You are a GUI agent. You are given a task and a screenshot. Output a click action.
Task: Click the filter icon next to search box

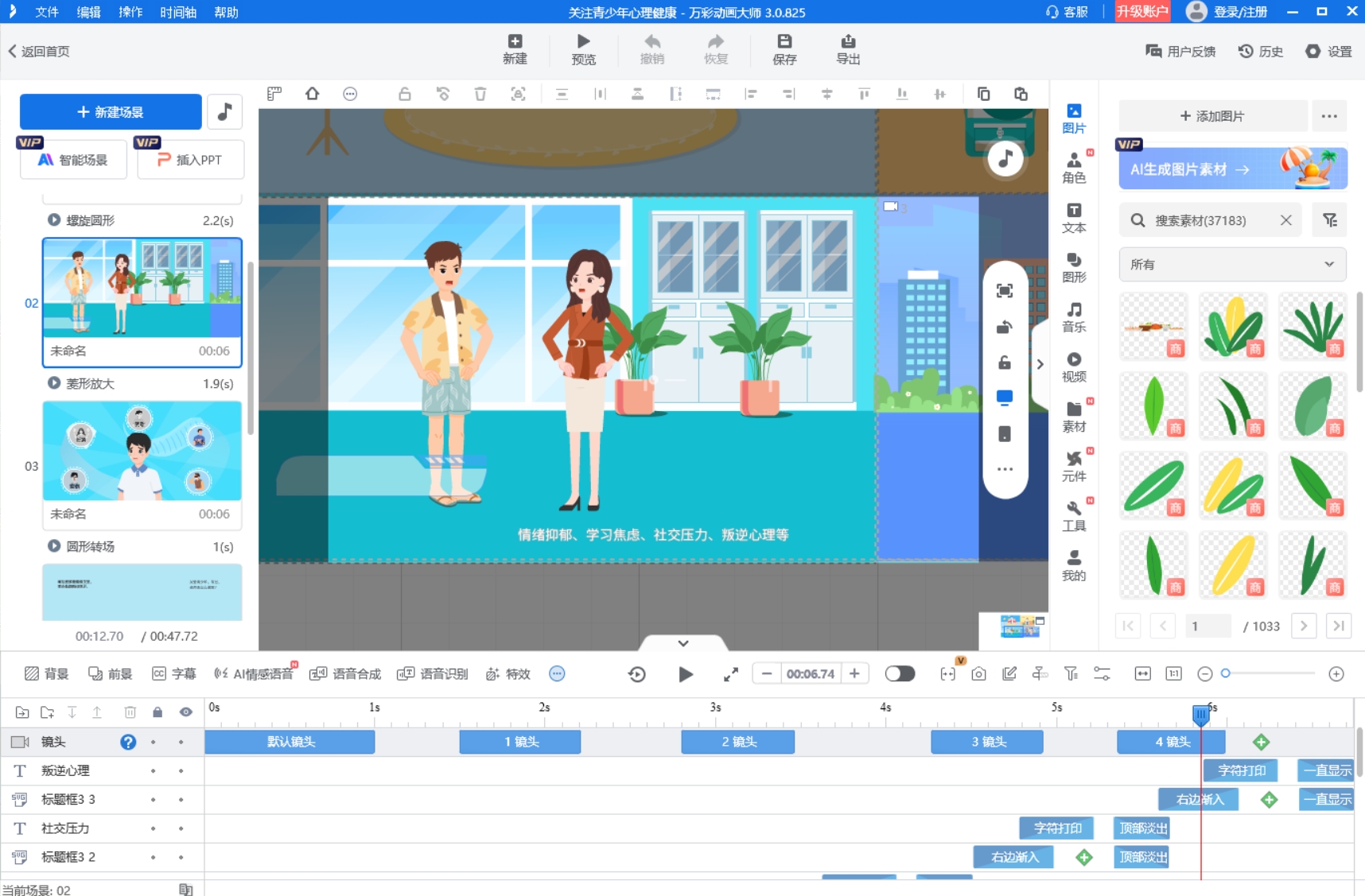(x=1329, y=220)
